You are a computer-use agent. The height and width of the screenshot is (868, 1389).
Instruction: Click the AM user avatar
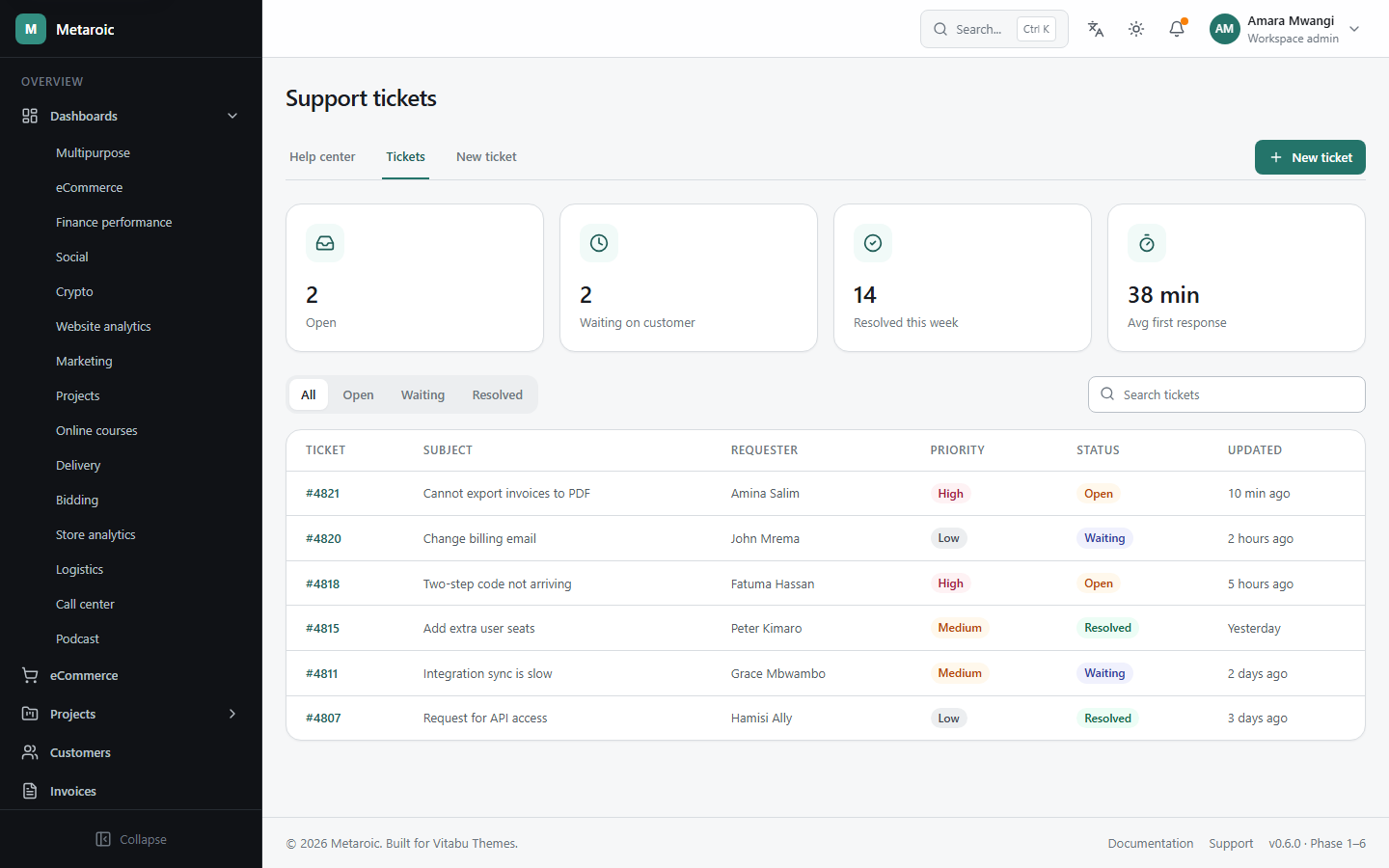click(x=1225, y=29)
